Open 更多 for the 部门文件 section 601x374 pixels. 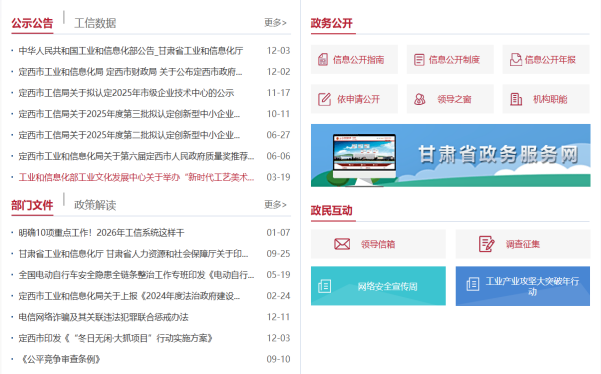[275, 205]
